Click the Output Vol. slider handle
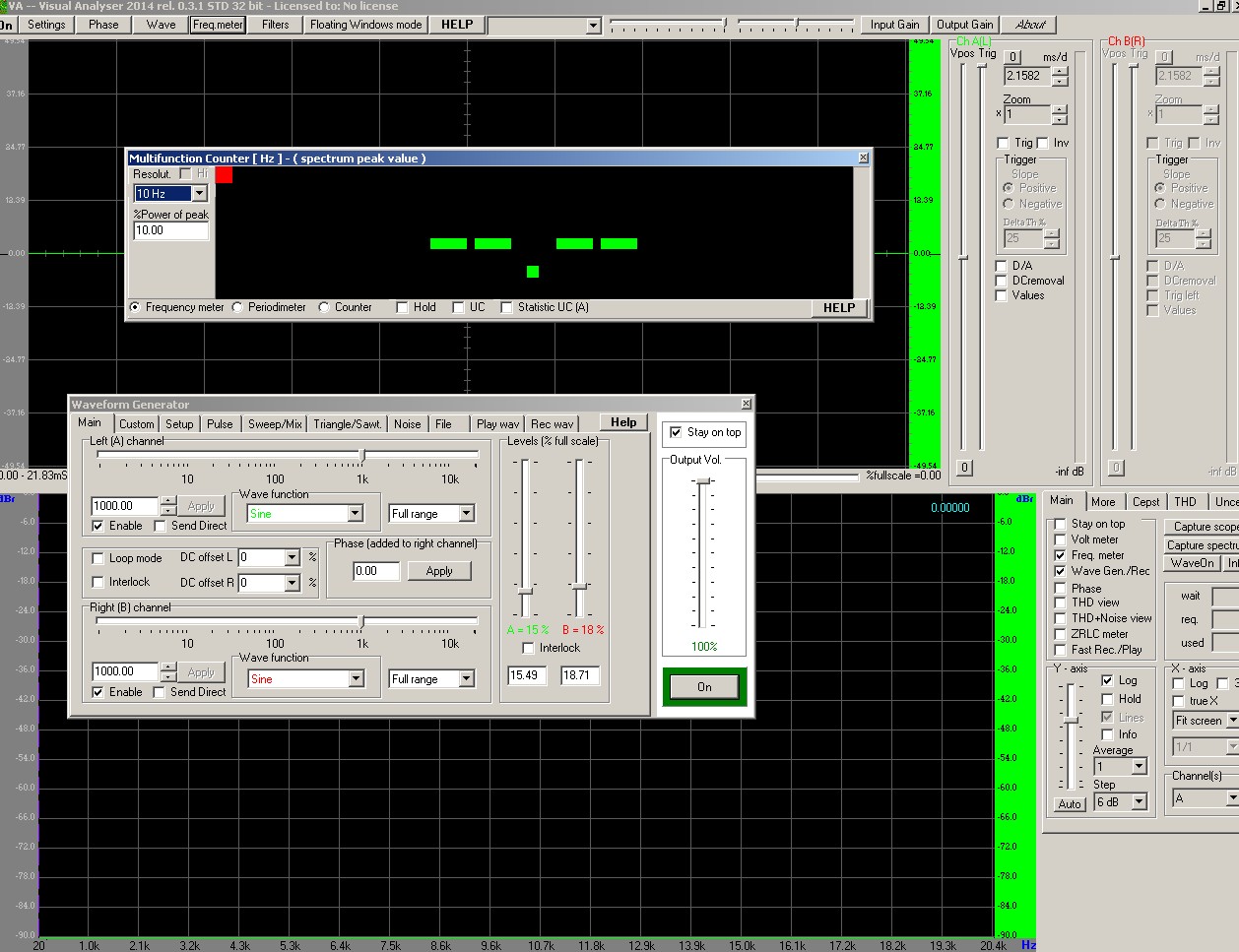The width and height of the screenshot is (1239, 952). point(703,481)
